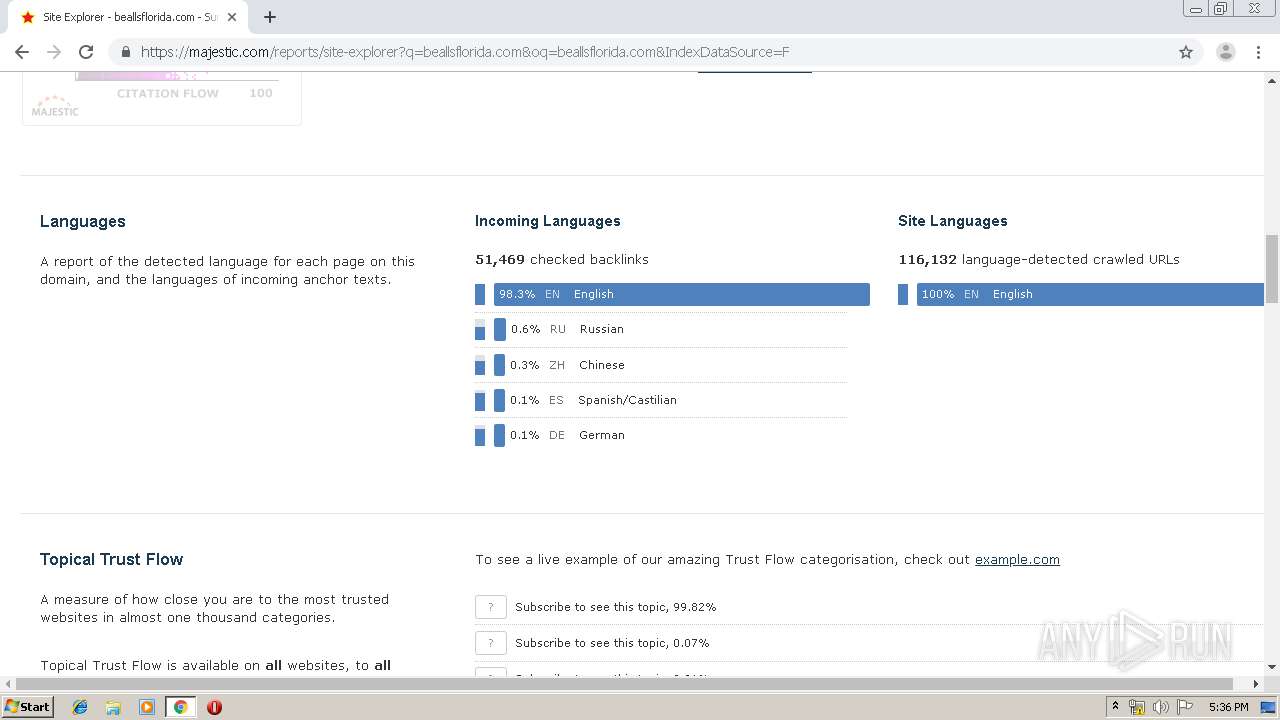Open a new browser tab
The height and width of the screenshot is (720, 1280).
[x=270, y=17]
